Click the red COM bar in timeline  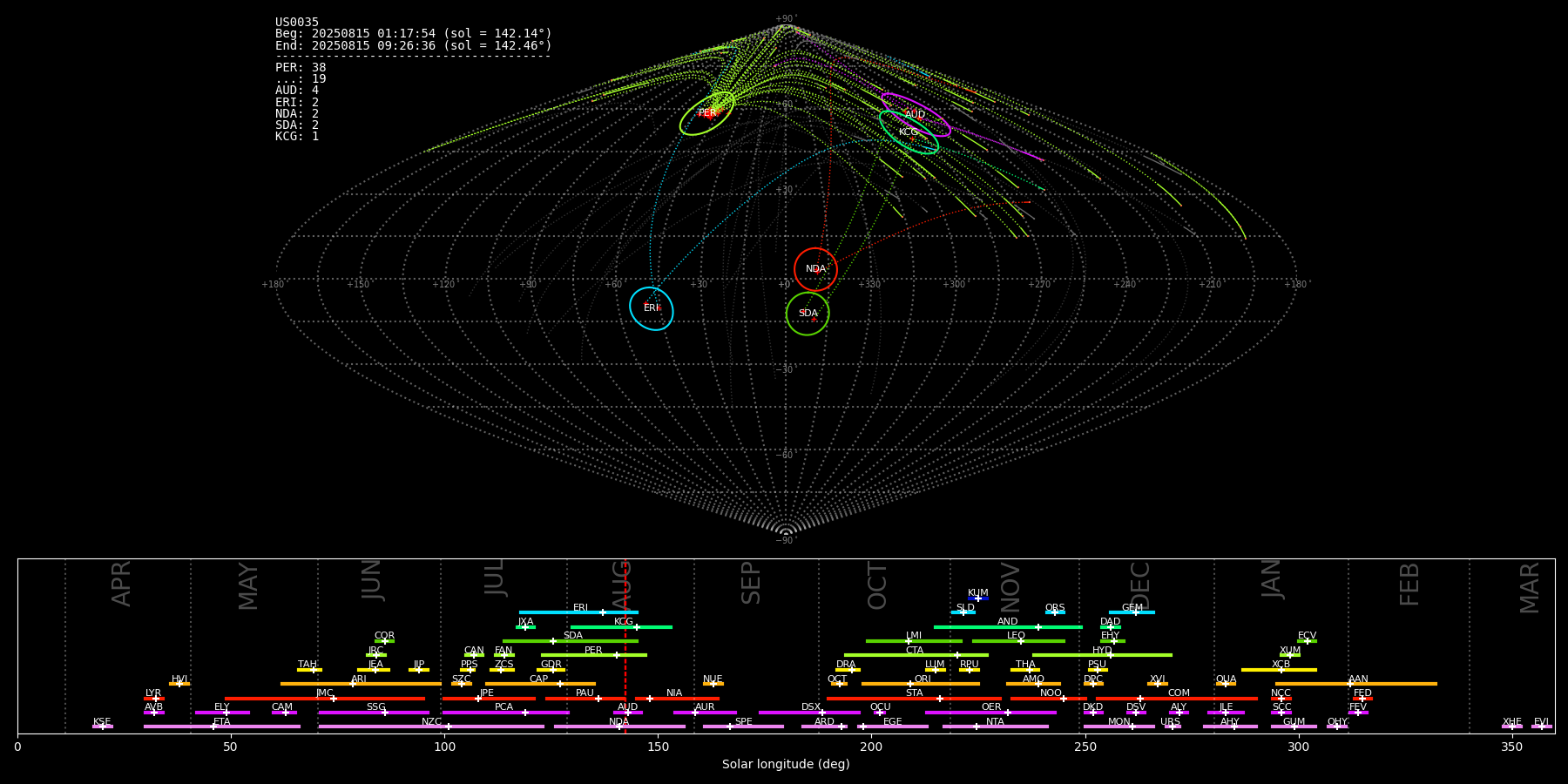[1177, 699]
